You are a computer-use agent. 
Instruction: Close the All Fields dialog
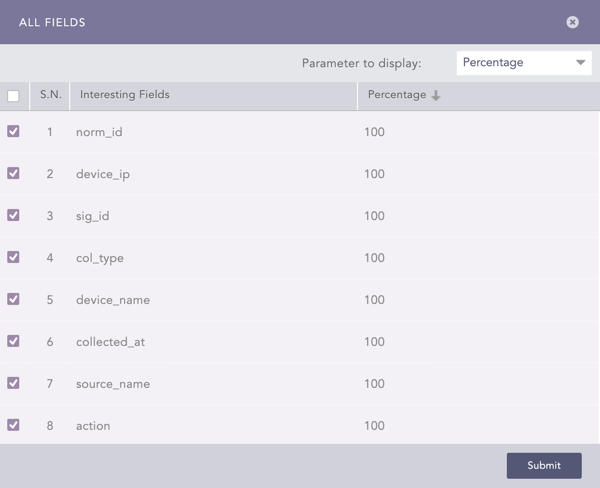coord(572,22)
